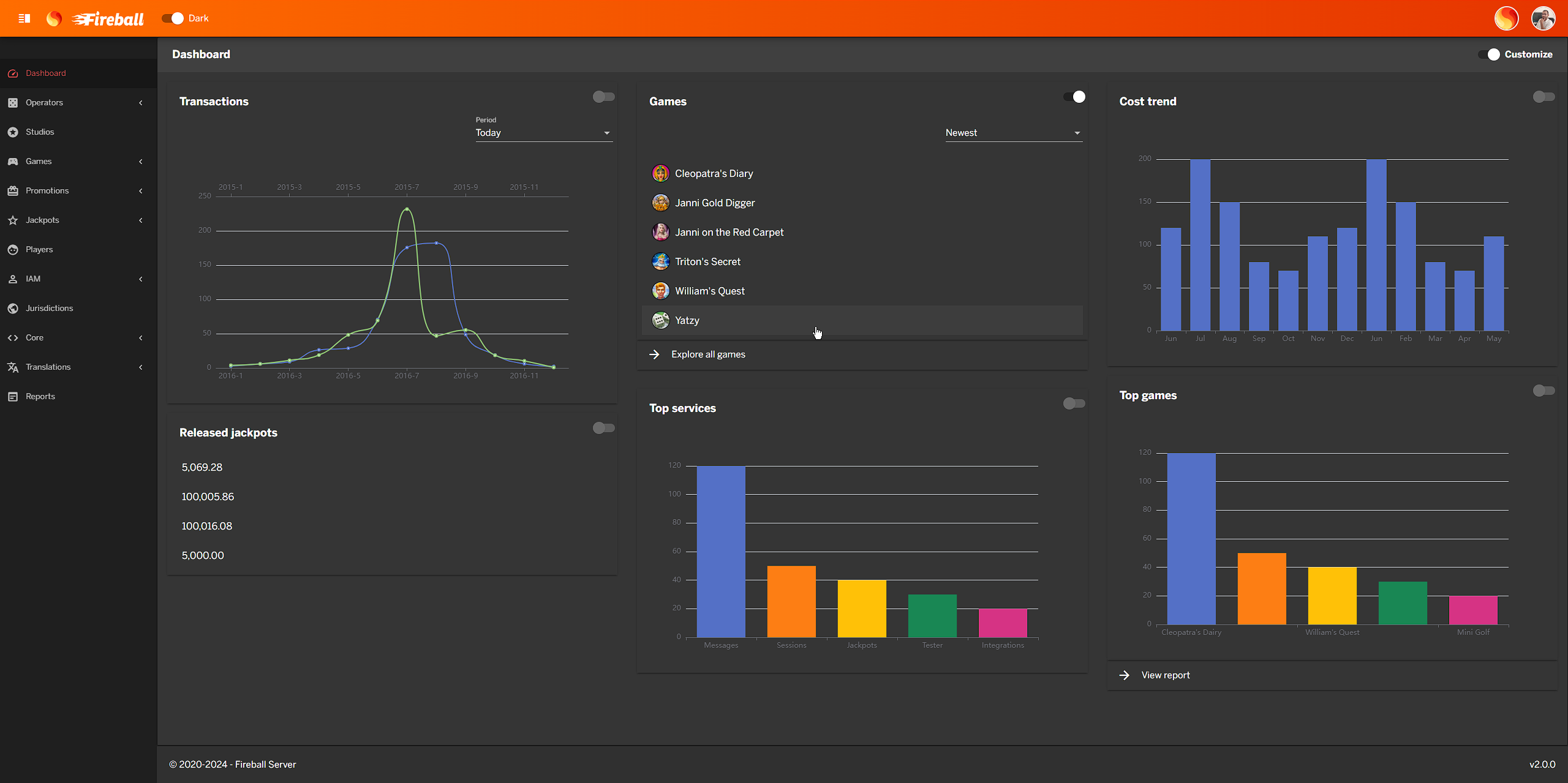
Task: Click the Cleopatra's Diary game icon
Action: tap(660, 173)
